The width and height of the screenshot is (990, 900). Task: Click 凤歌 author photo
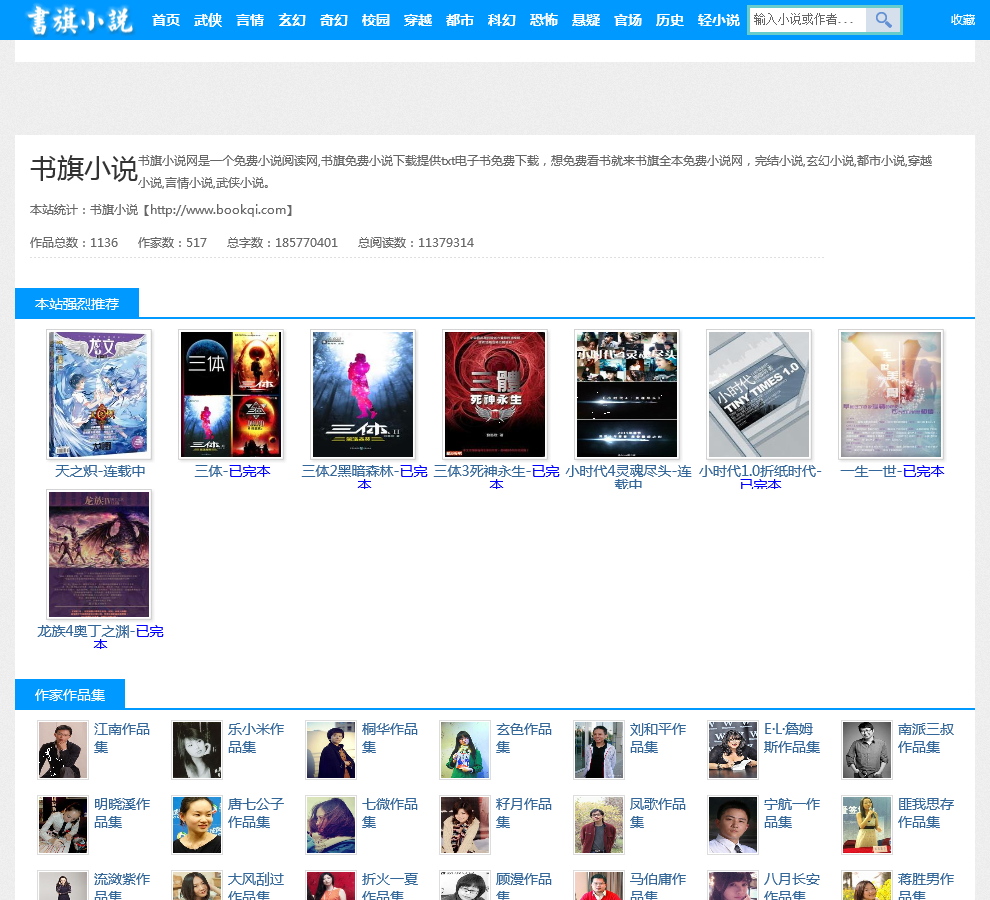pyautogui.click(x=599, y=825)
